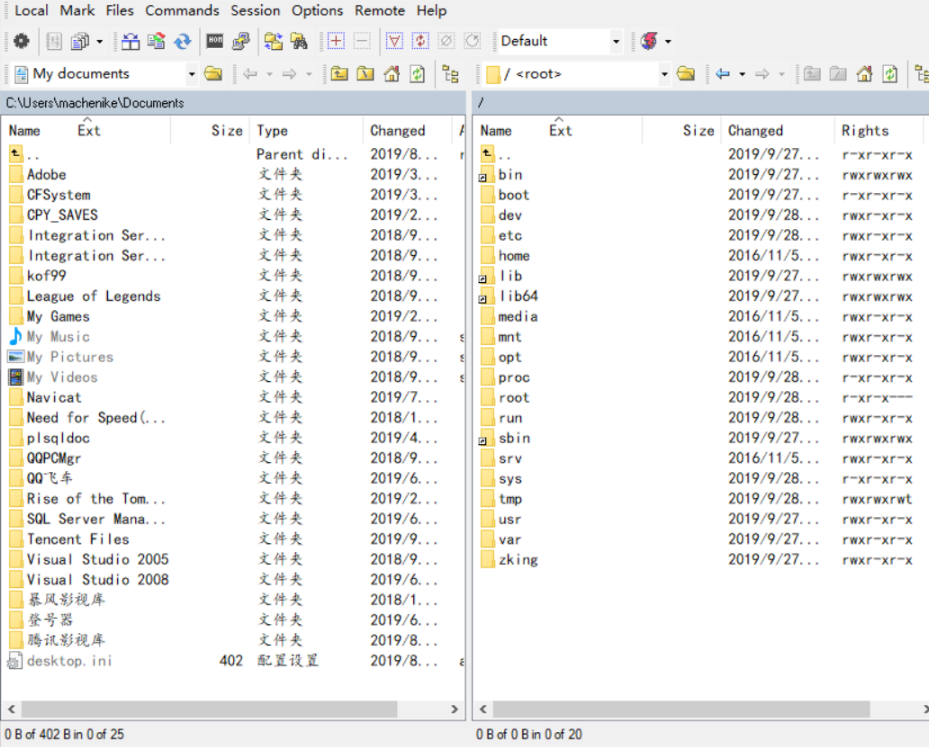Sort local panel by Type column
This screenshot has height=747, width=929.
pyautogui.click(x=307, y=130)
